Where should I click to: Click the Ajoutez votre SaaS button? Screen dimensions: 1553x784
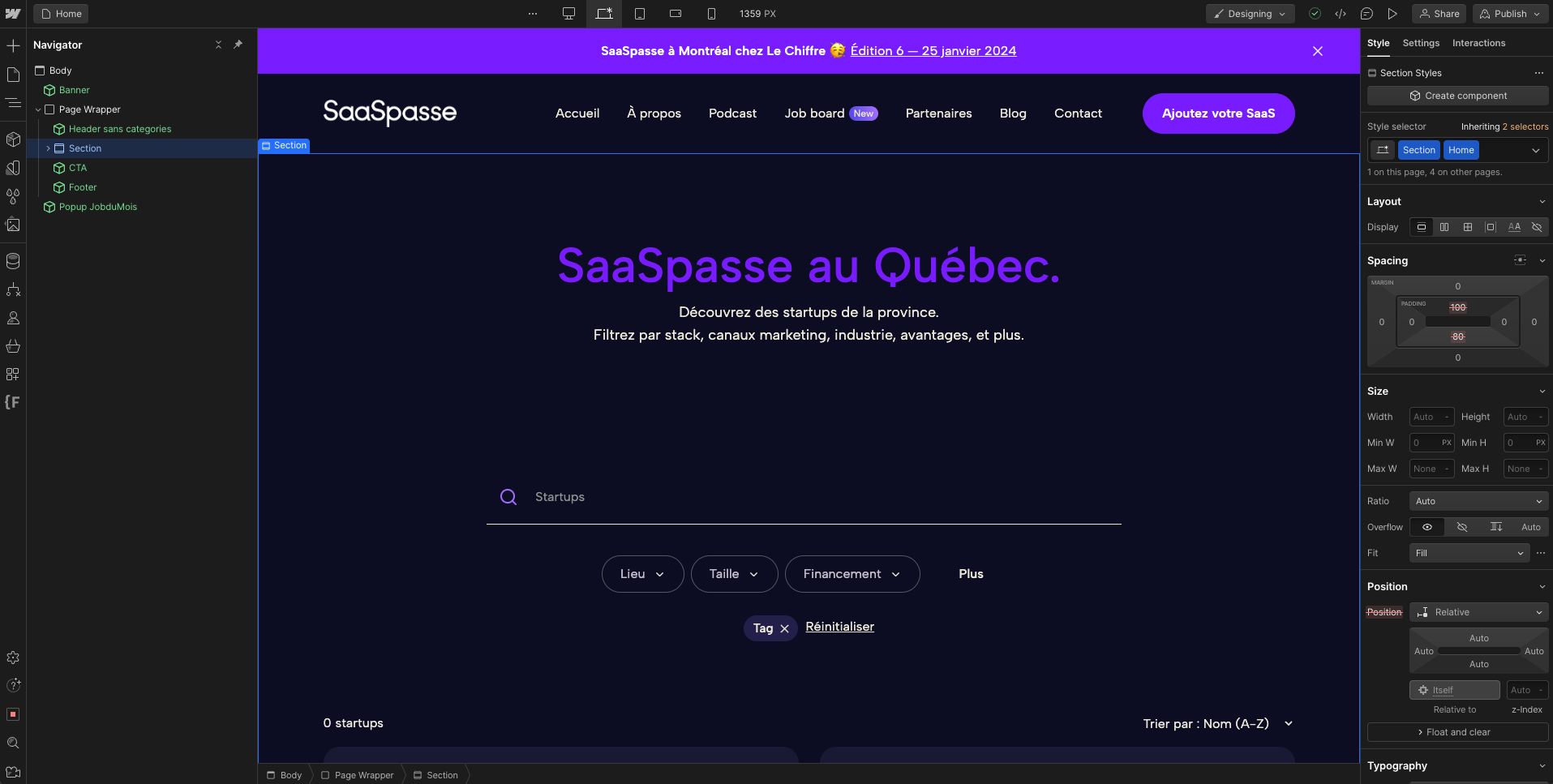(1218, 114)
